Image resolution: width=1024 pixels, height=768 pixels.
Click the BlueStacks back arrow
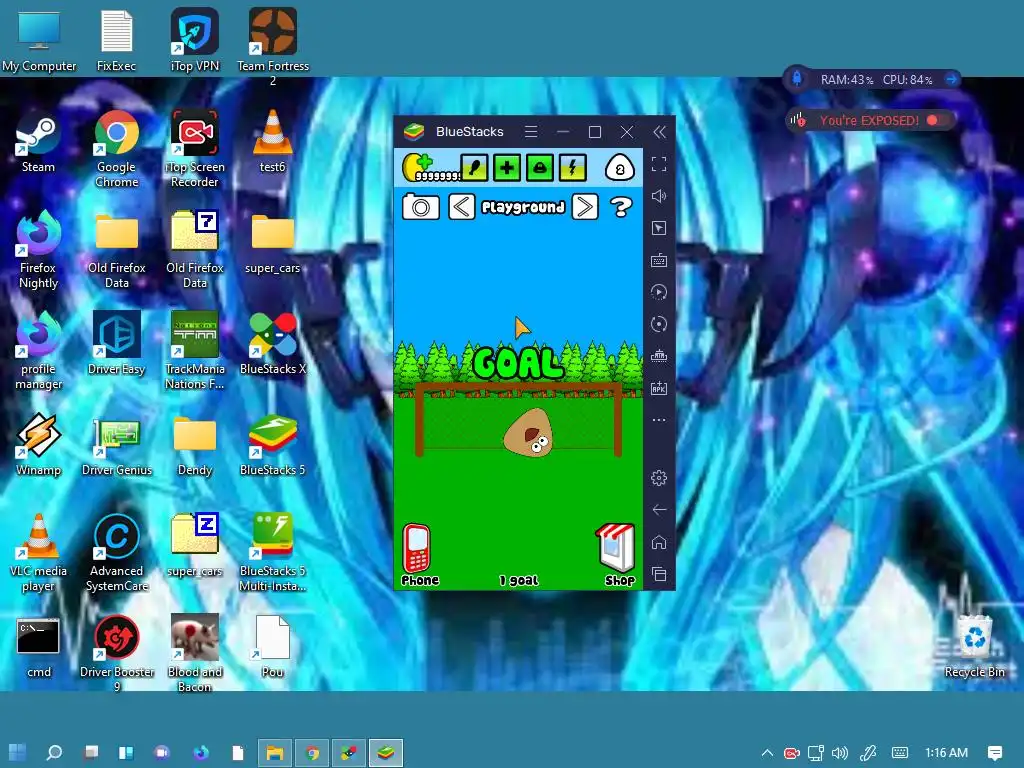(659, 510)
